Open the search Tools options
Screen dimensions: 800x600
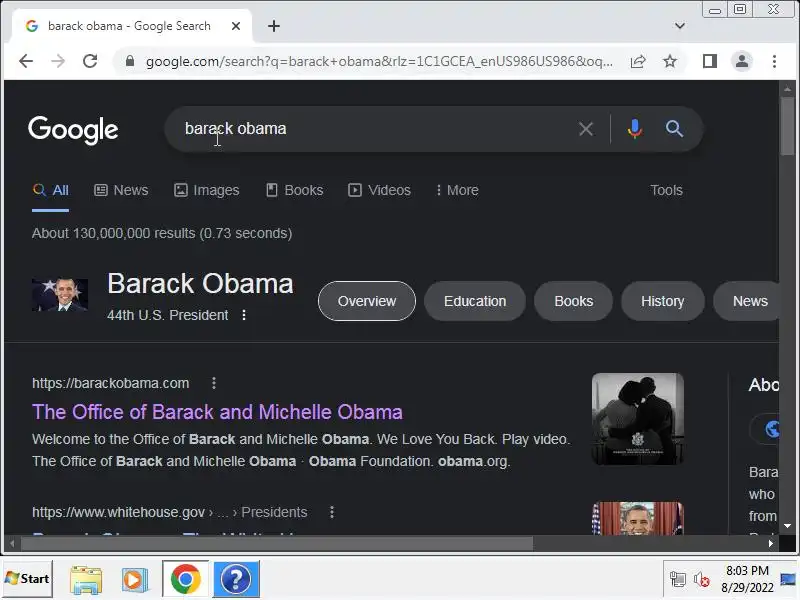click(x=666, y=190)
